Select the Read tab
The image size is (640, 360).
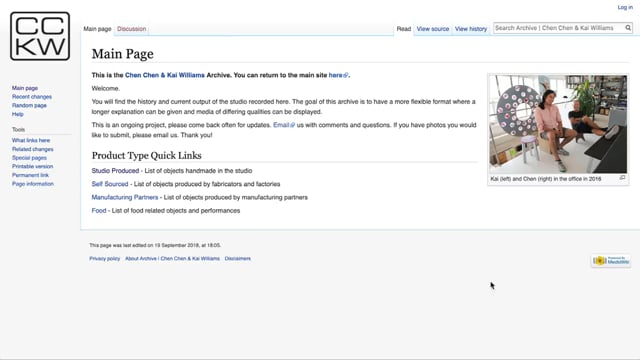point(404,29)
